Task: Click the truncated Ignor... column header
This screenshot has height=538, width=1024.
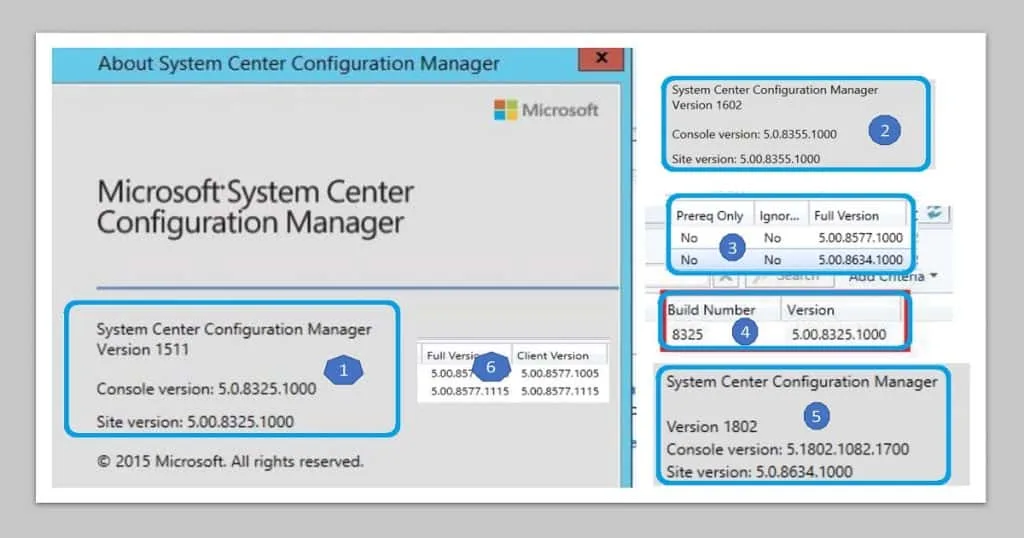Action: 779,216
